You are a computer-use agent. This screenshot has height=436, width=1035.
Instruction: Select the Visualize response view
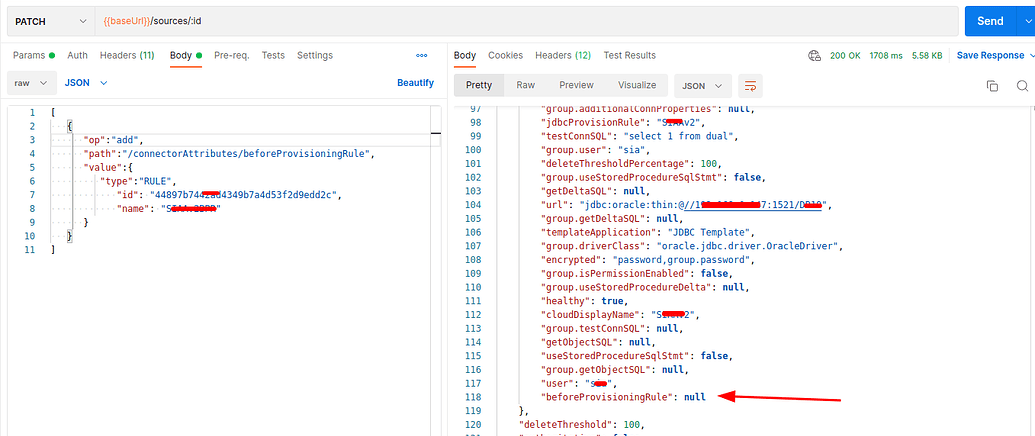pos(637,86)
